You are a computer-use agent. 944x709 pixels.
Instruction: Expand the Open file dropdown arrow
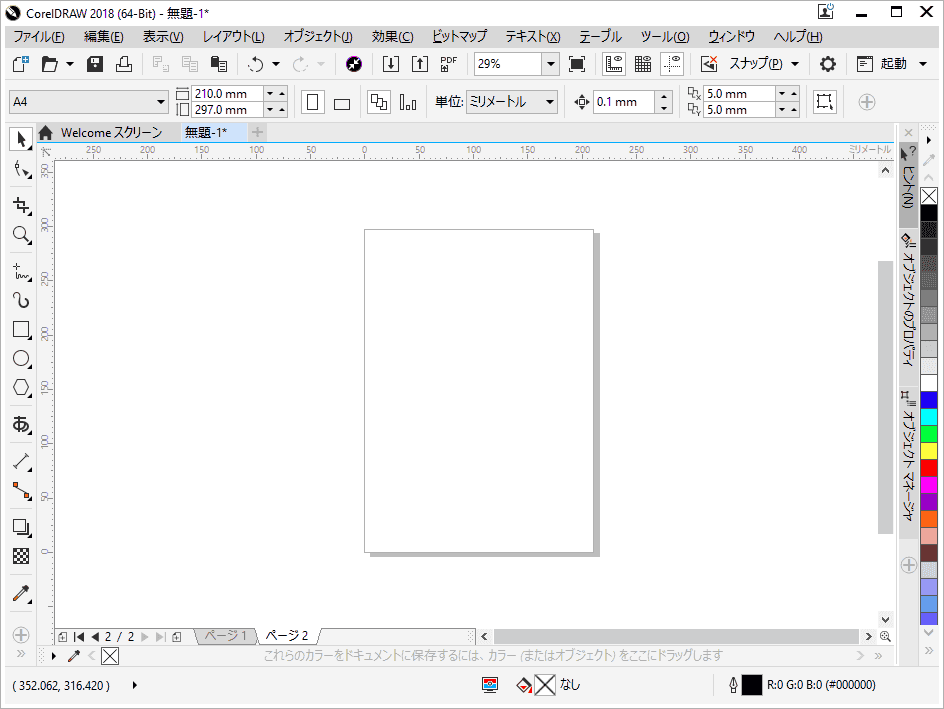(x=70, y=64)
